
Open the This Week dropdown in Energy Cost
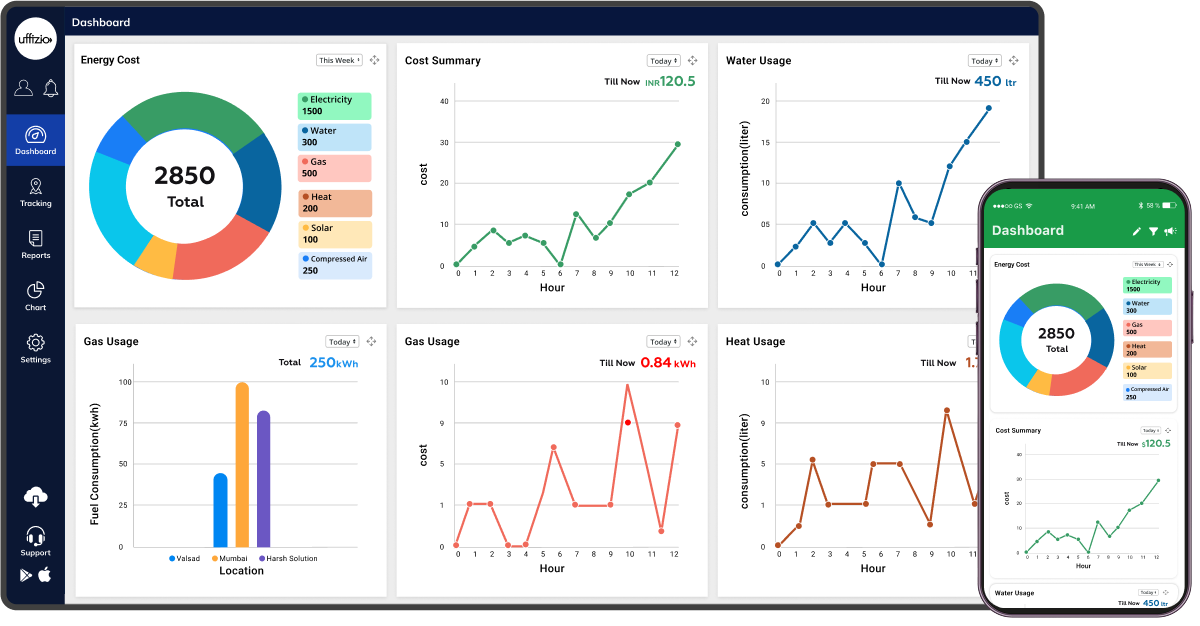[x=338, y=60]
